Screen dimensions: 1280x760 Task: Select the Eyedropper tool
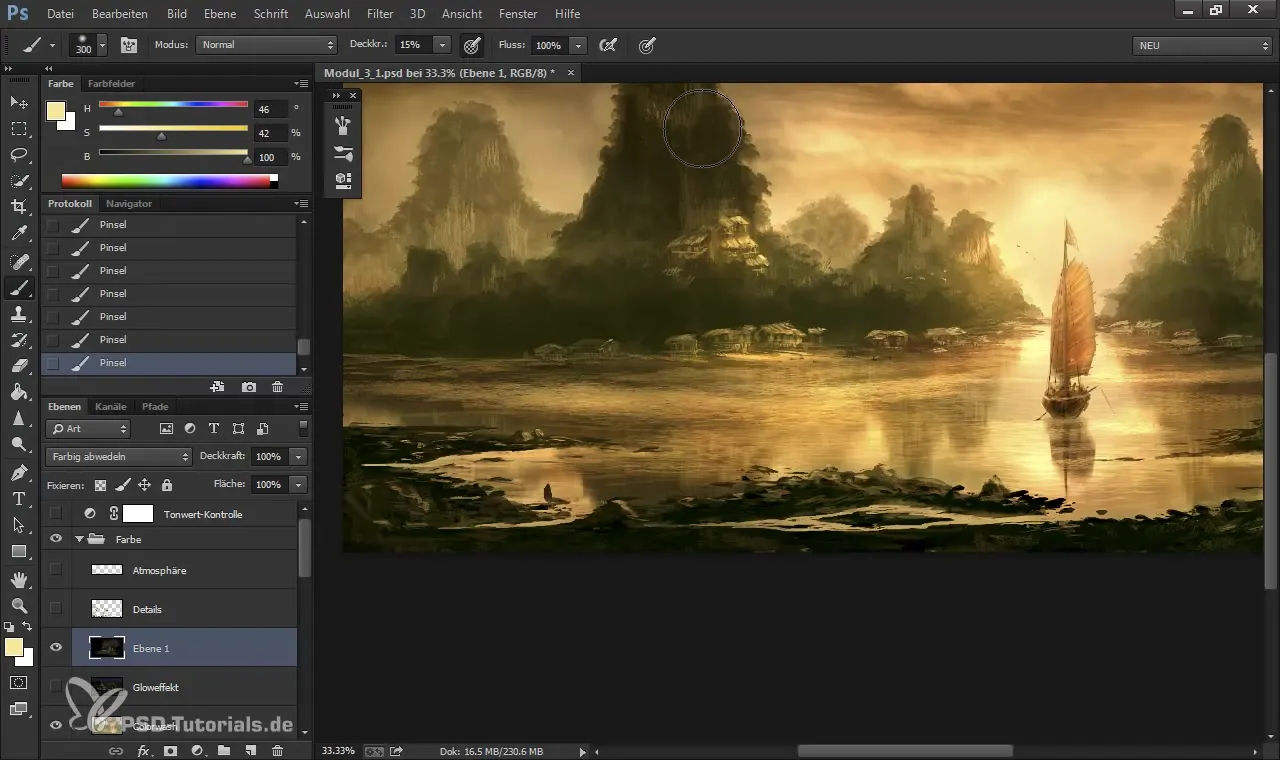click(x=19, y=234)
